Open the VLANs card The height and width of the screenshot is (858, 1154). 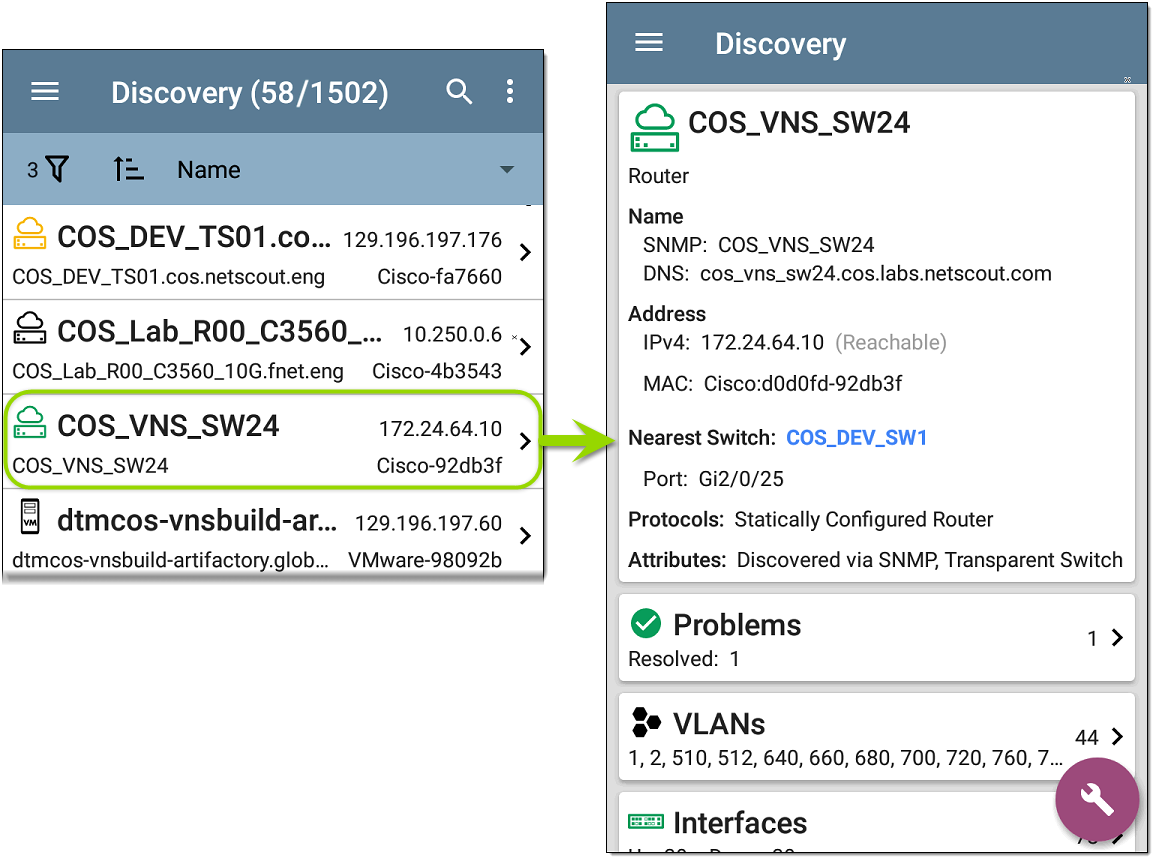coord(877,737)
